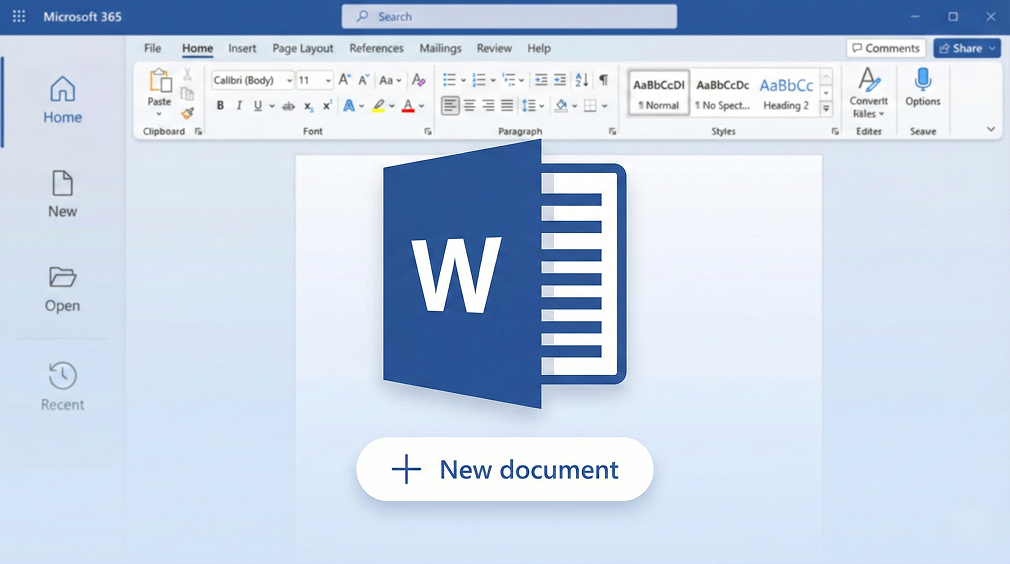Viewport: 1010px width, 564px height.
Task: Open the Help tab
Action: point(539,48)
